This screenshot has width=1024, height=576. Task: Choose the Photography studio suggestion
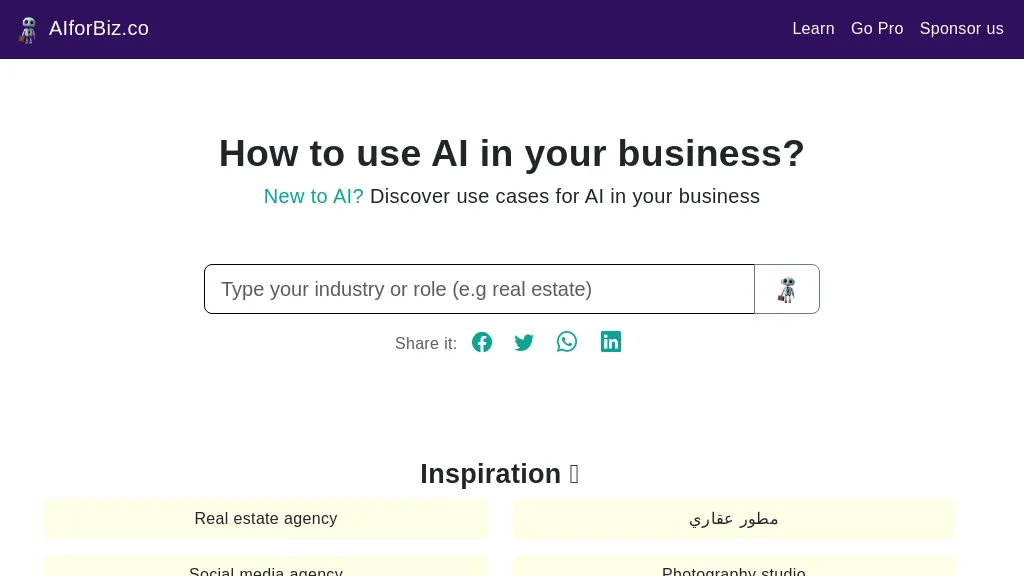734,567
